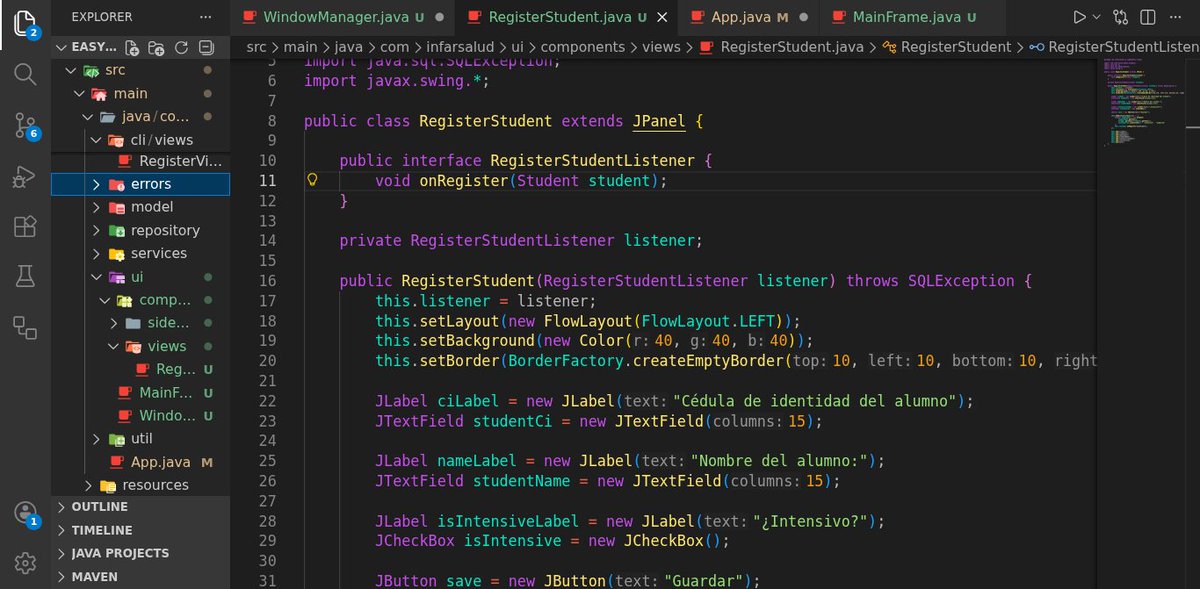The height and width of the screenshot is (589, 1200).
Task: Expand the side... folder
Action: tap(140, 323)
